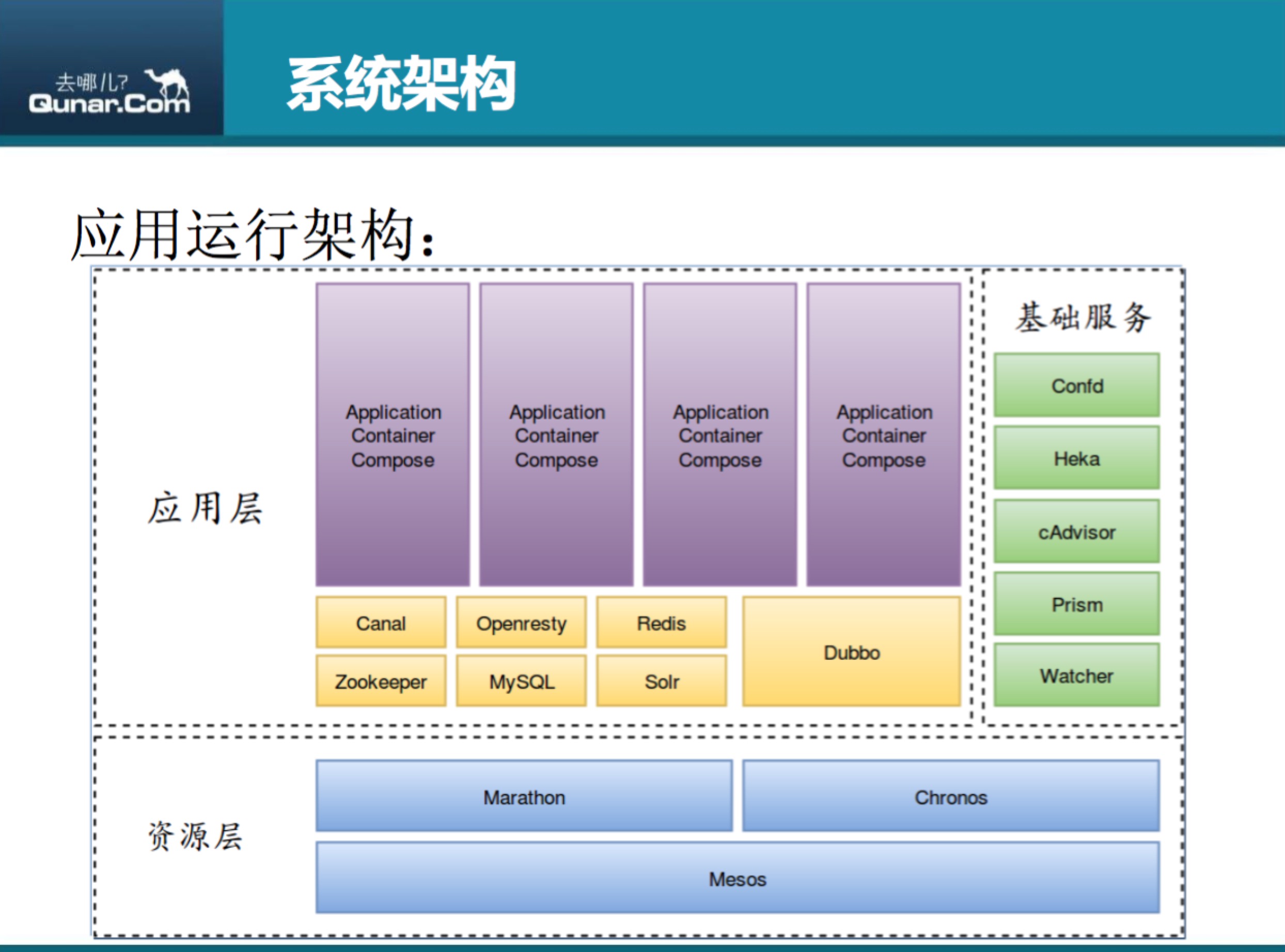Click the Marathon bar in 资源层
Screen dimensions: 1285x952
(x=524, y=797)
